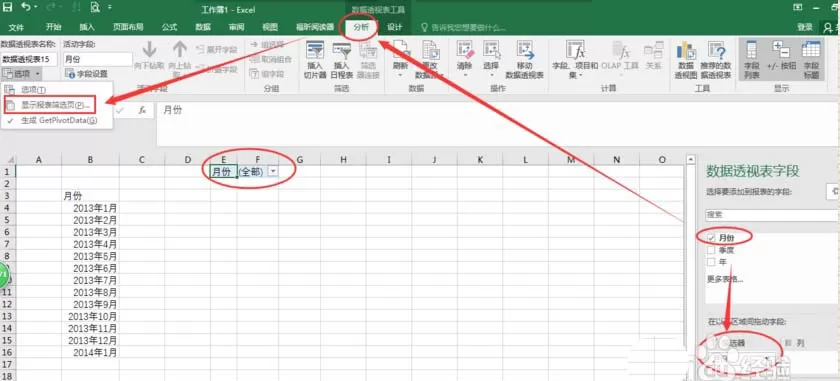Click the field list search (搜索) box
Viewport: 840px width, 381px height.
772,215
